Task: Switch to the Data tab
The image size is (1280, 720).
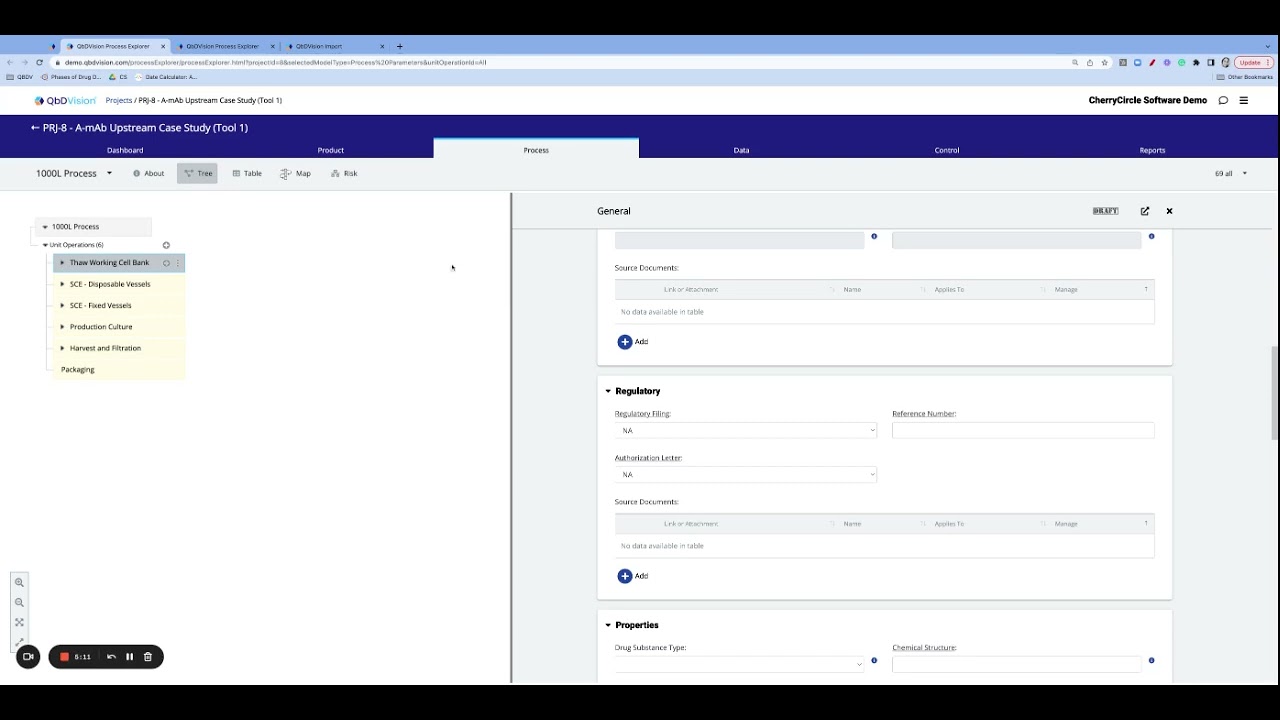Action: 741,150
